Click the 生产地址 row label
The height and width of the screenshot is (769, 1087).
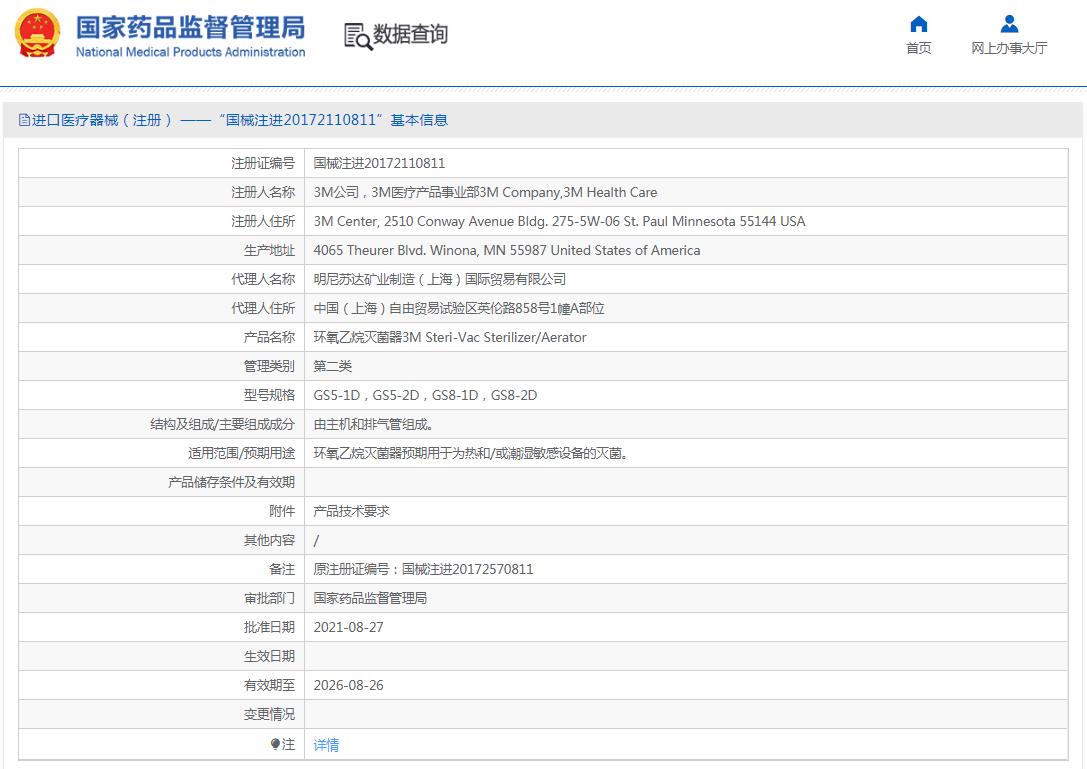click(270, 250)
